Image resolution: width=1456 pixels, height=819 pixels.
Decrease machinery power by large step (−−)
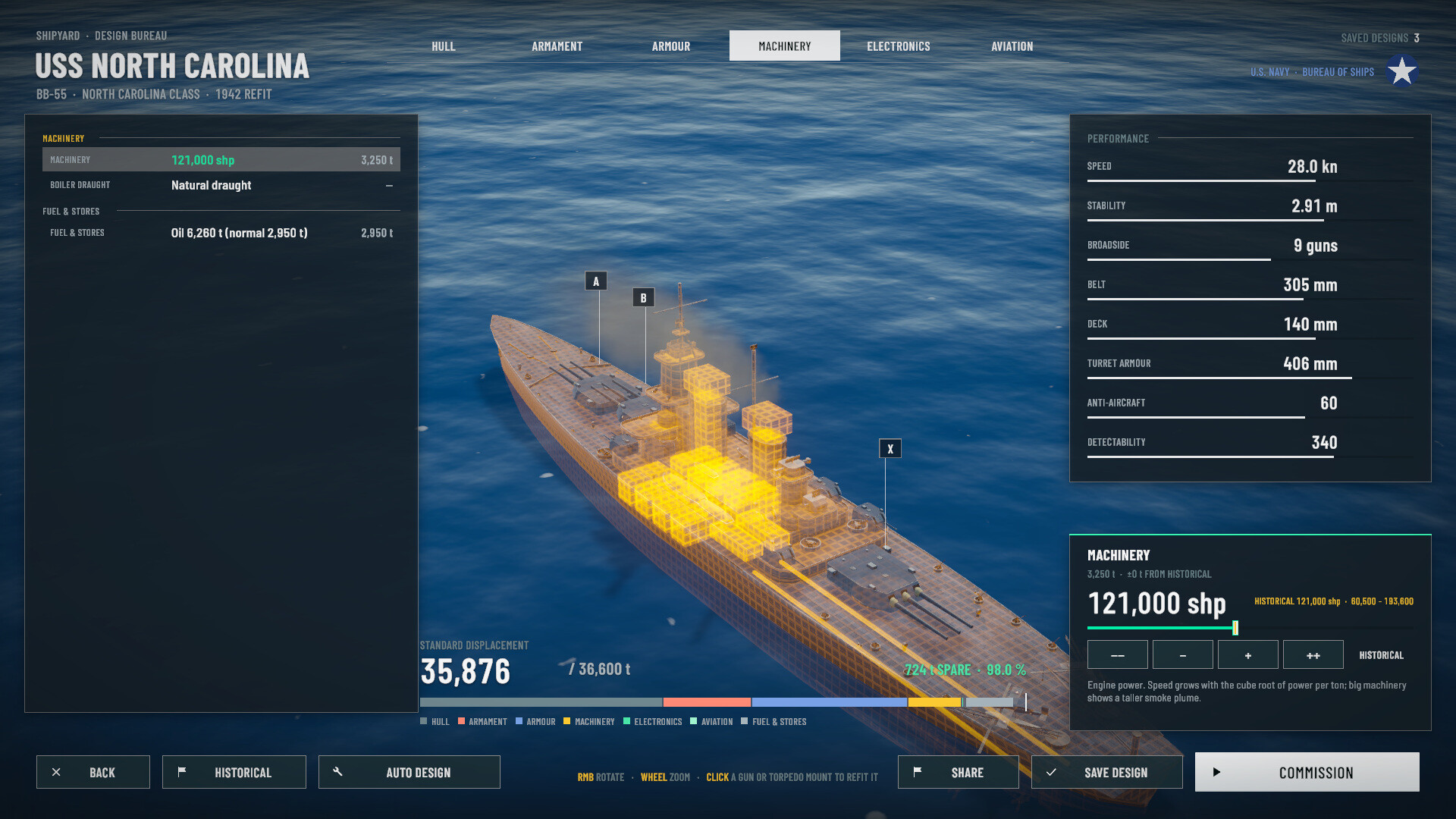pos(1118,654)
